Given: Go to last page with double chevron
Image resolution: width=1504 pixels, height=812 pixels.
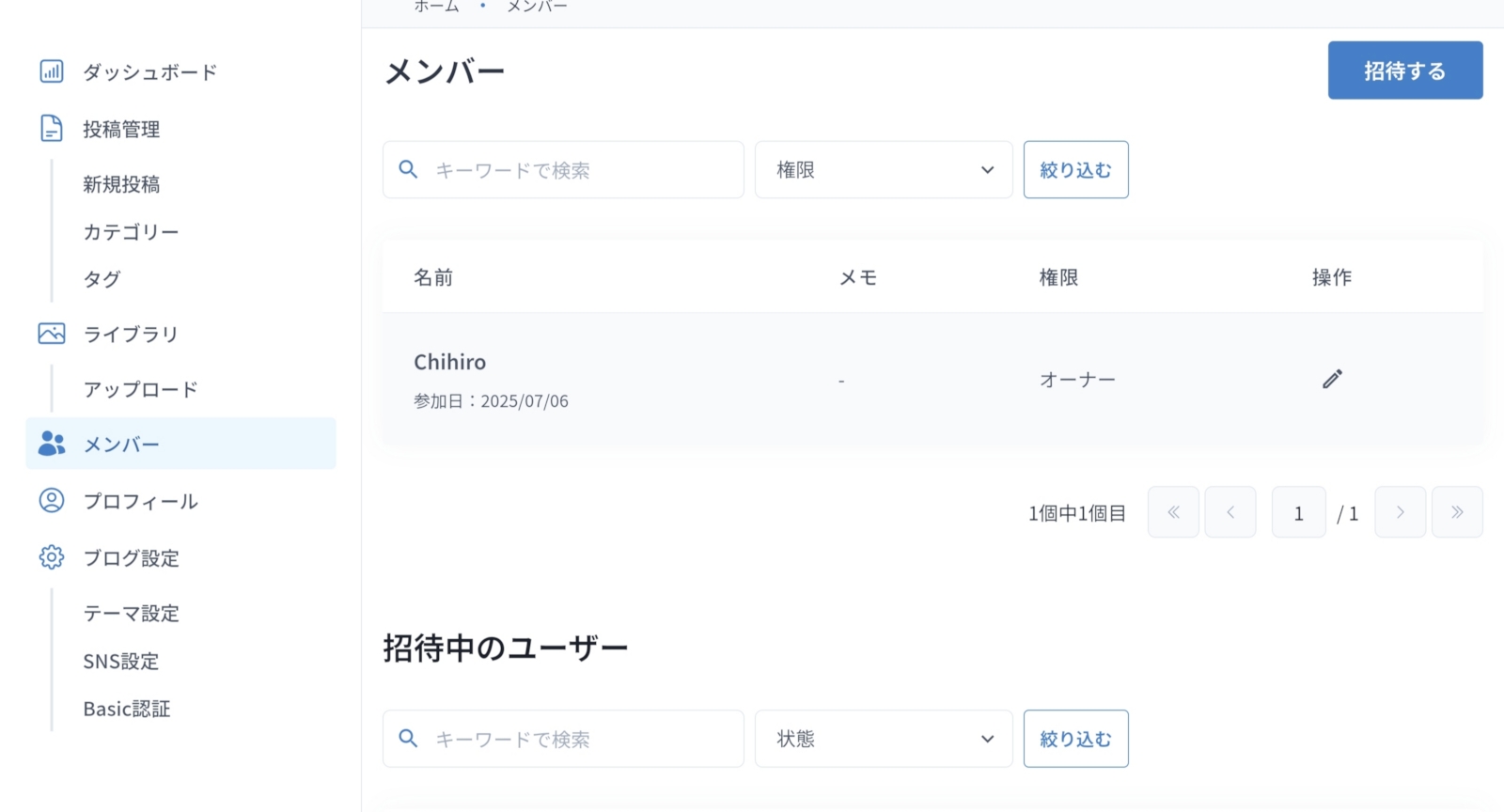Looking at the screenshot, I should (x=1457, y=512).
